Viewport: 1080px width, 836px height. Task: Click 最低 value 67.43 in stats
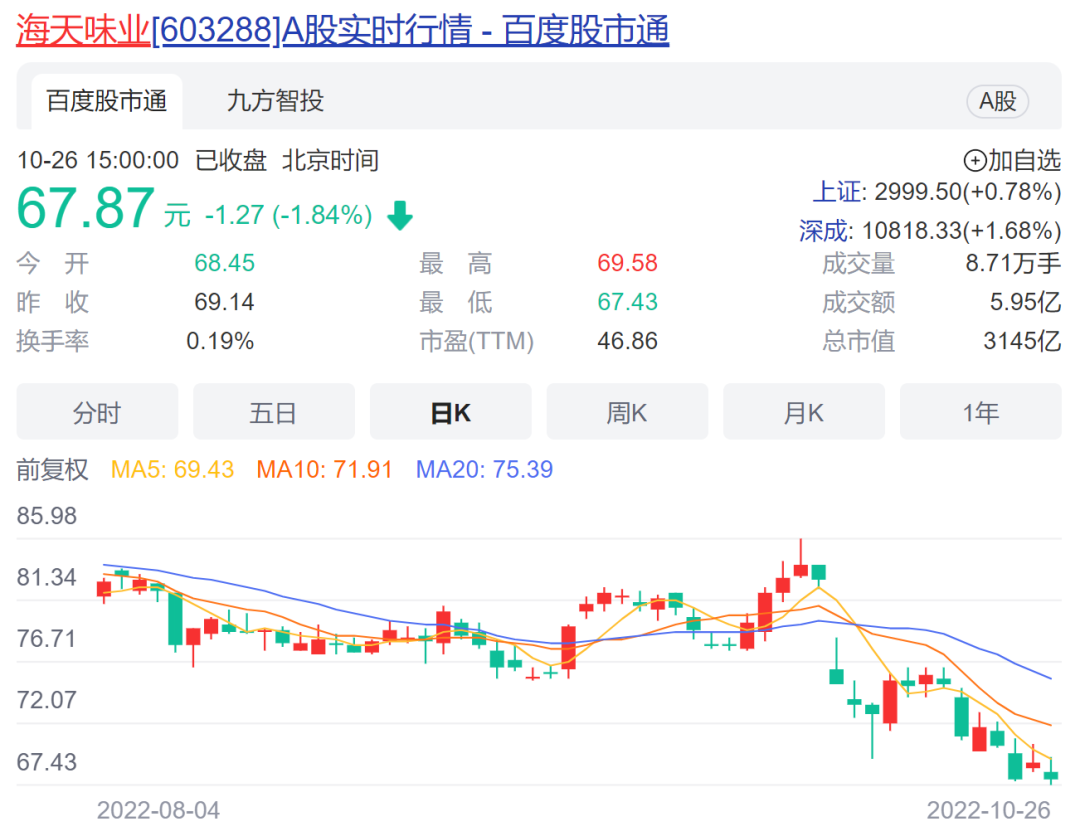627,302
